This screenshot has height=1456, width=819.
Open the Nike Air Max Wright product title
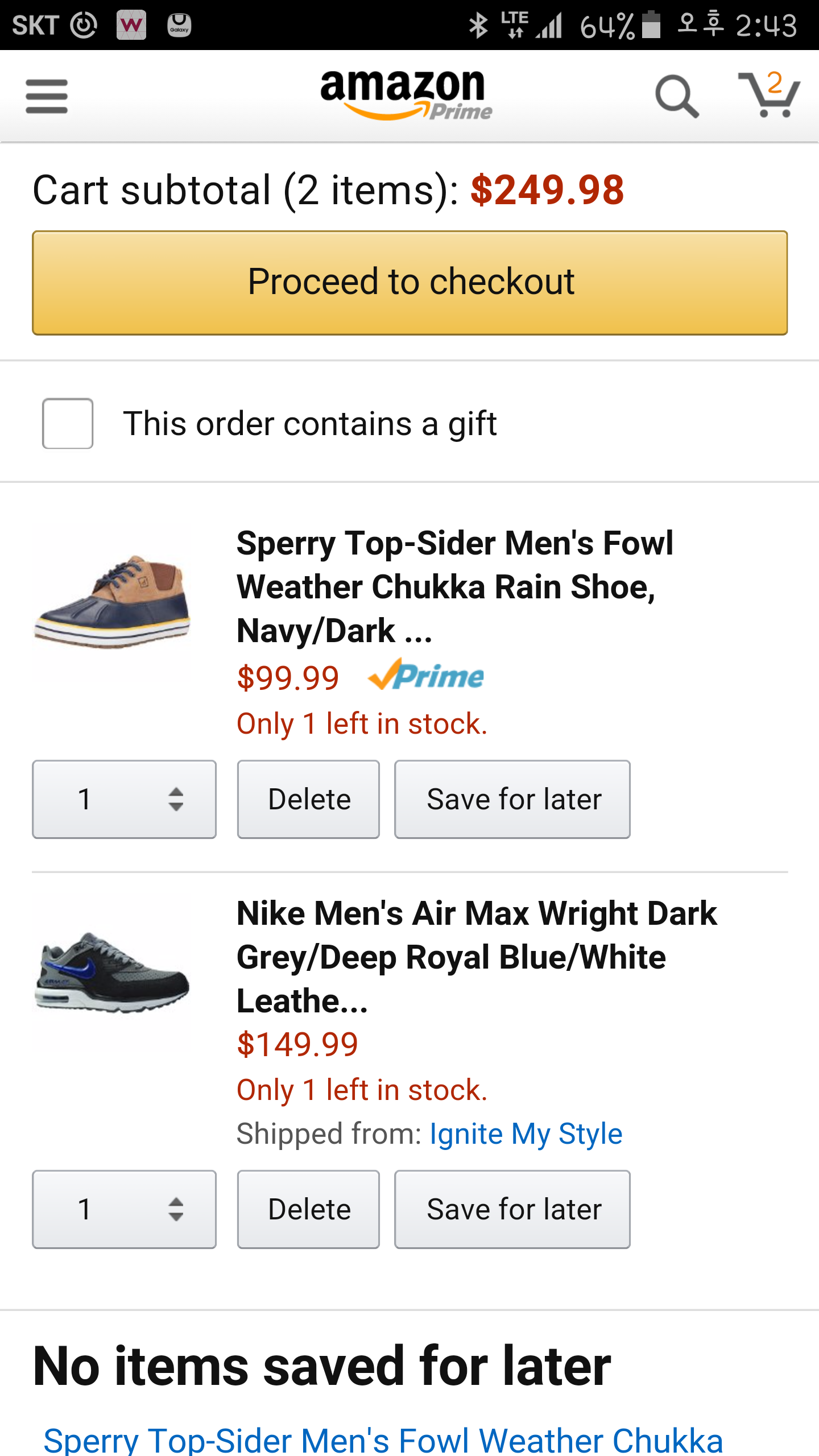[x=477, y=957]
